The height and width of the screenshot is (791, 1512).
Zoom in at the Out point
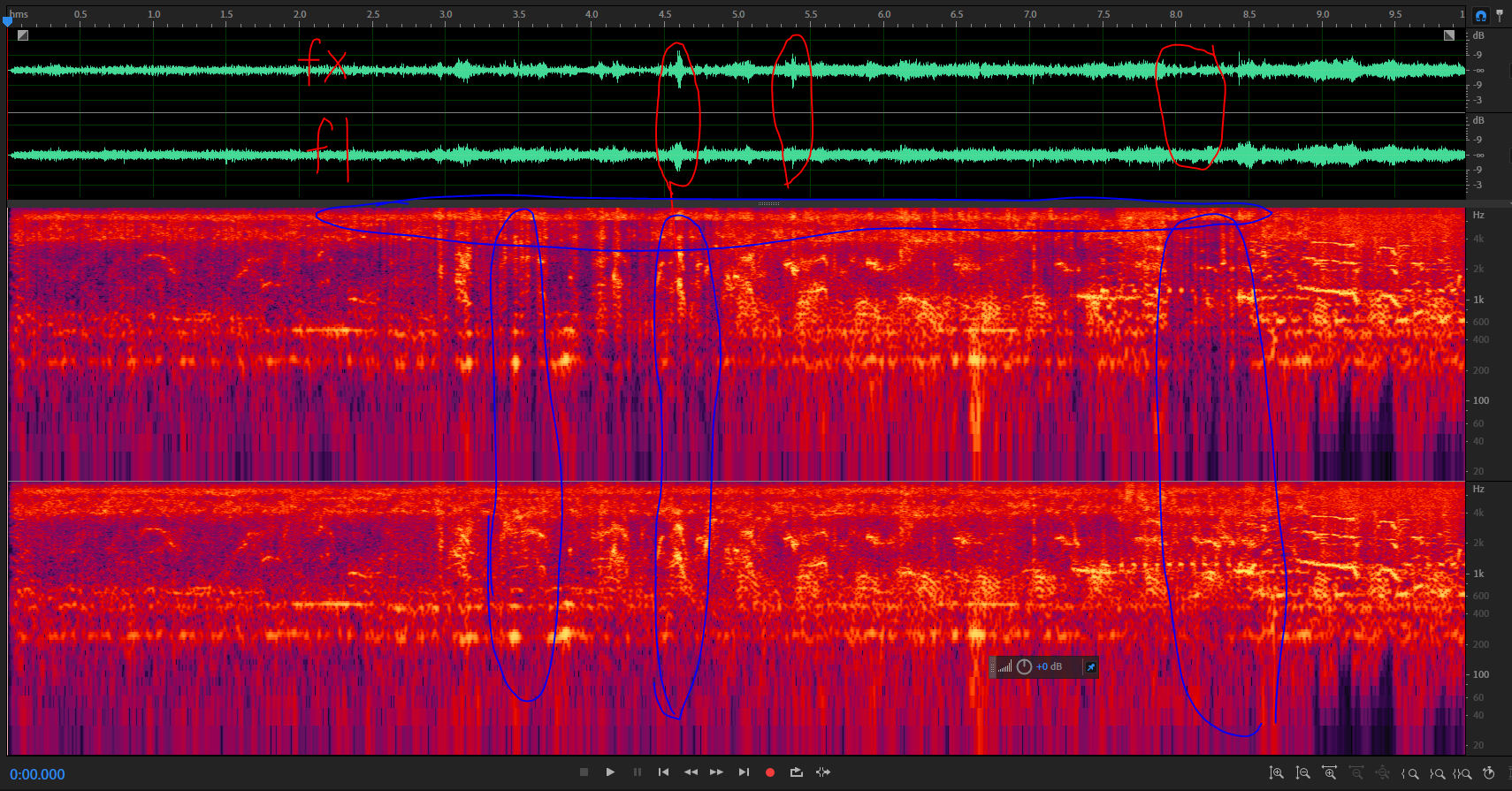pyautogui.click(x=1437, y=773)
